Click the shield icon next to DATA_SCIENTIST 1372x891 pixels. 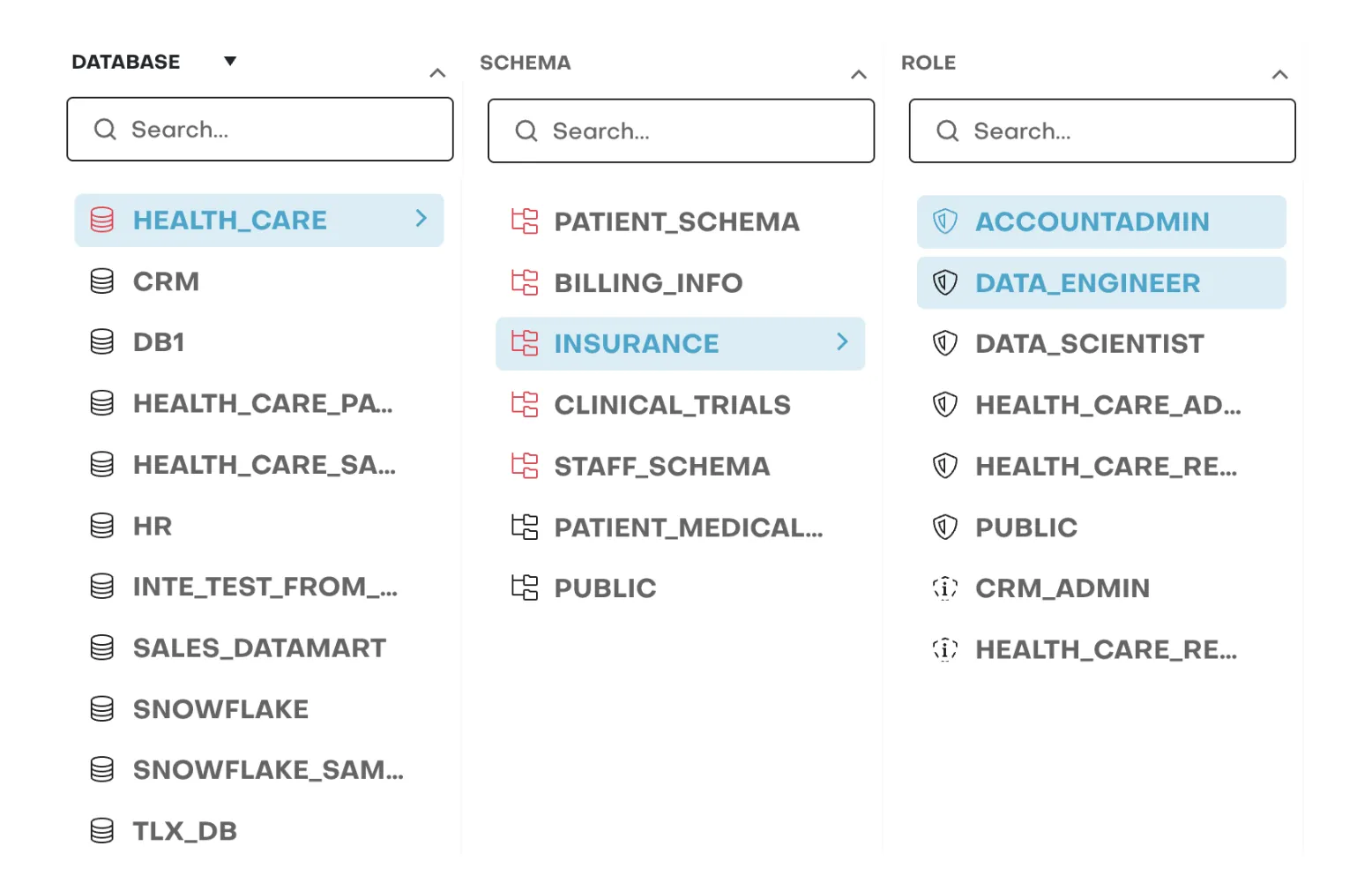[944, 343]
